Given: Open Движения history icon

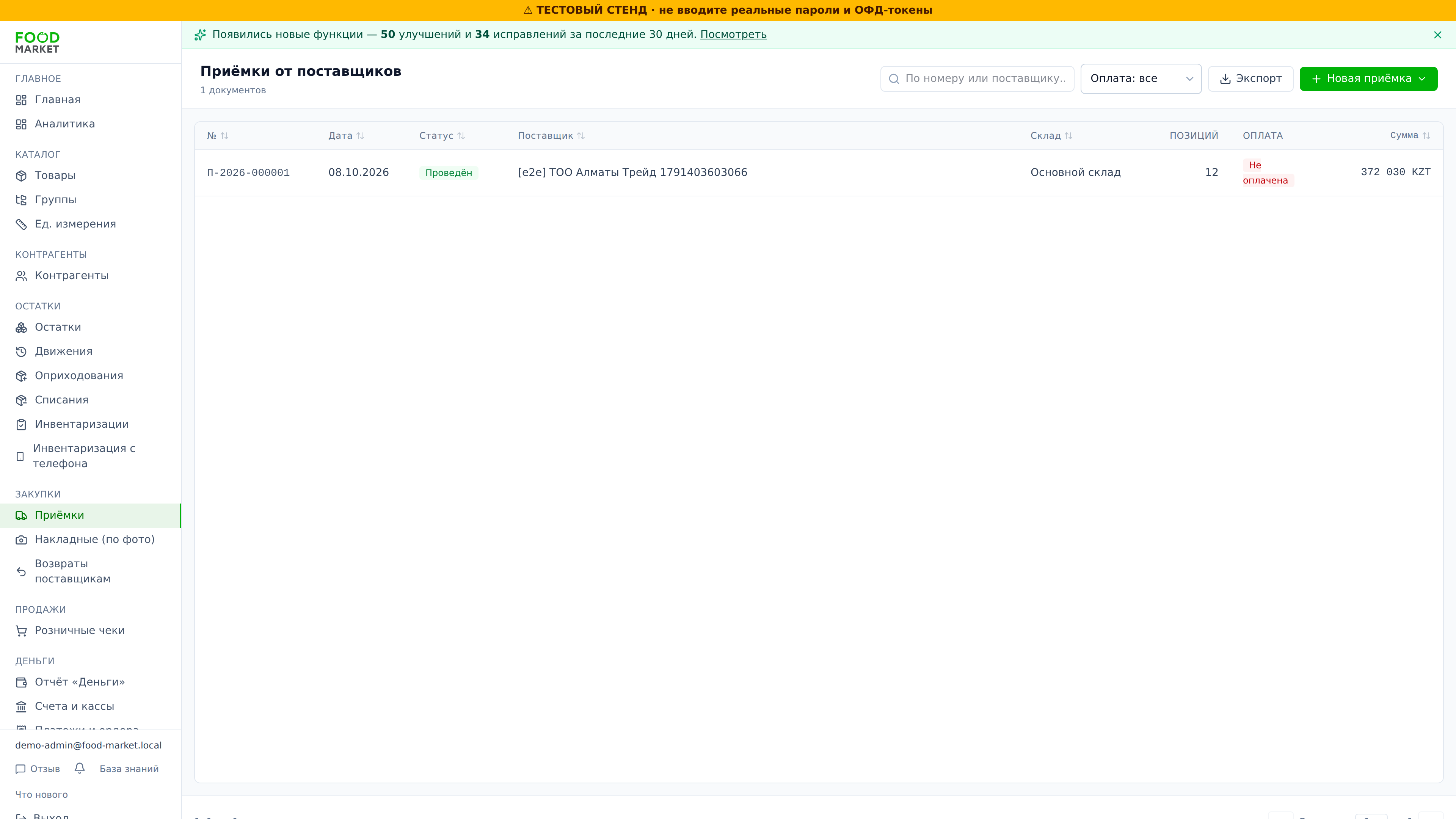Looking at the screenshot, I should 22,351.
